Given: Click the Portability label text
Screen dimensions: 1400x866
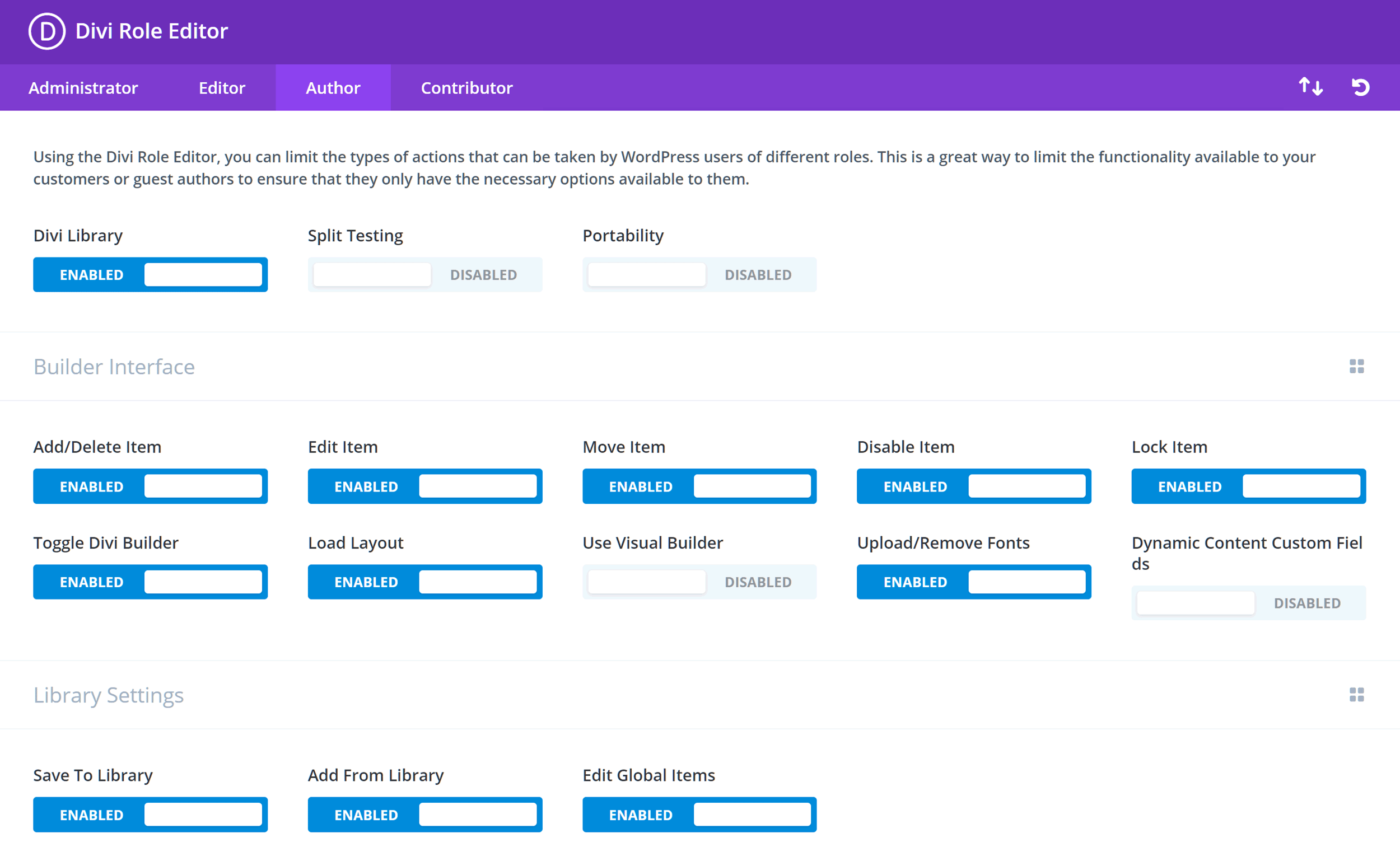Looking at the screenshot, I should 623,236.
